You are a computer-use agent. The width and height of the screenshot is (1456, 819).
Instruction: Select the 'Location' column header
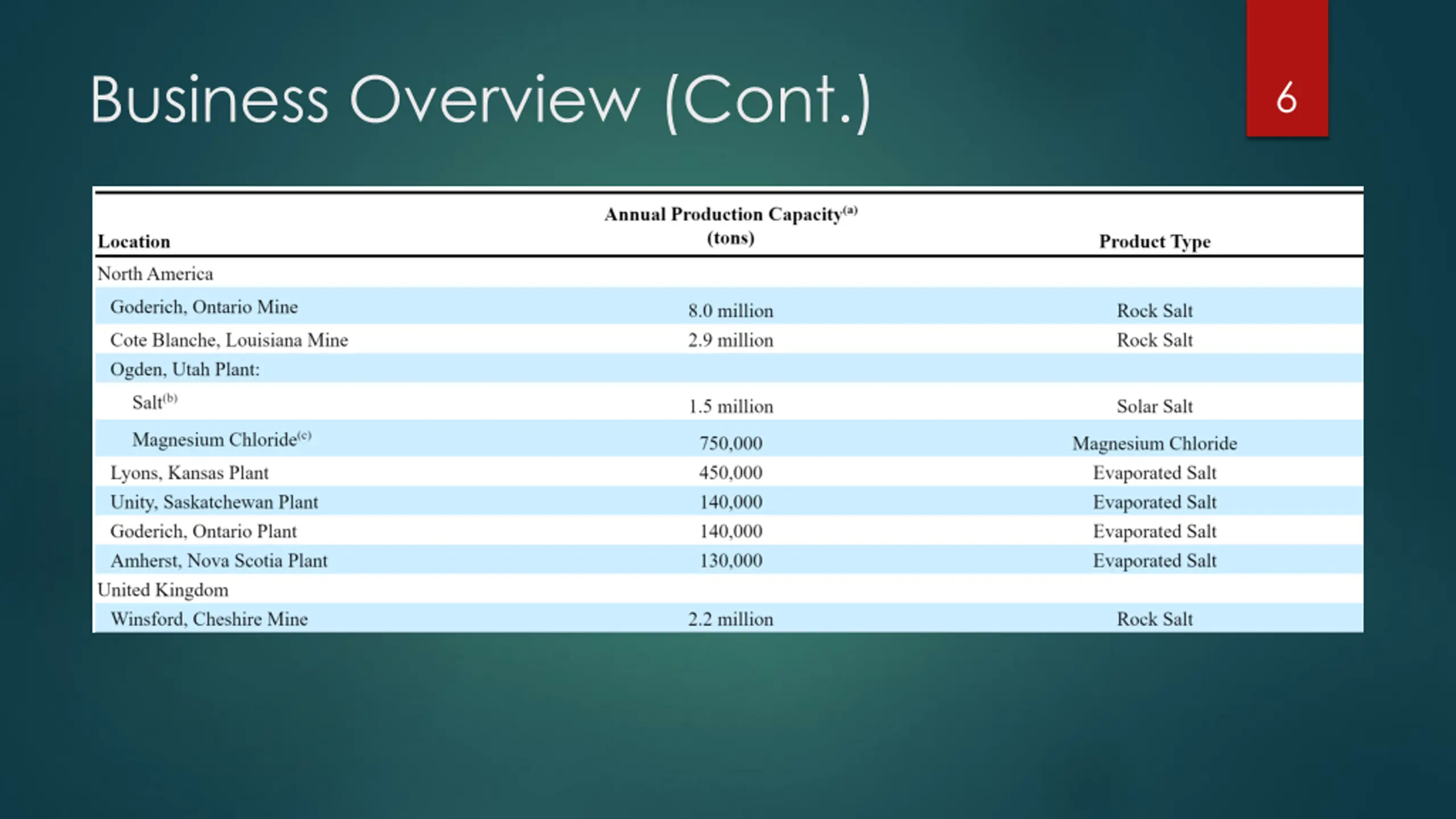tap(134, 241)
